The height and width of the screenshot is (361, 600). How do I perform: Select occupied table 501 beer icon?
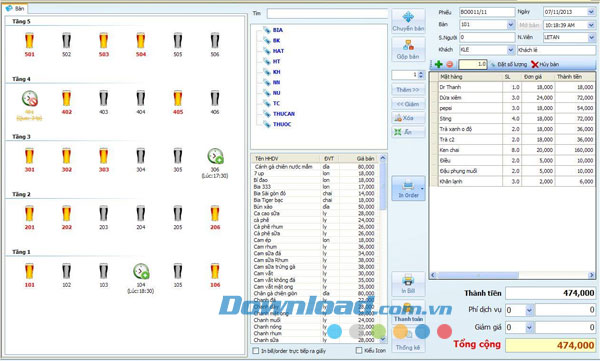click(29, 41)
